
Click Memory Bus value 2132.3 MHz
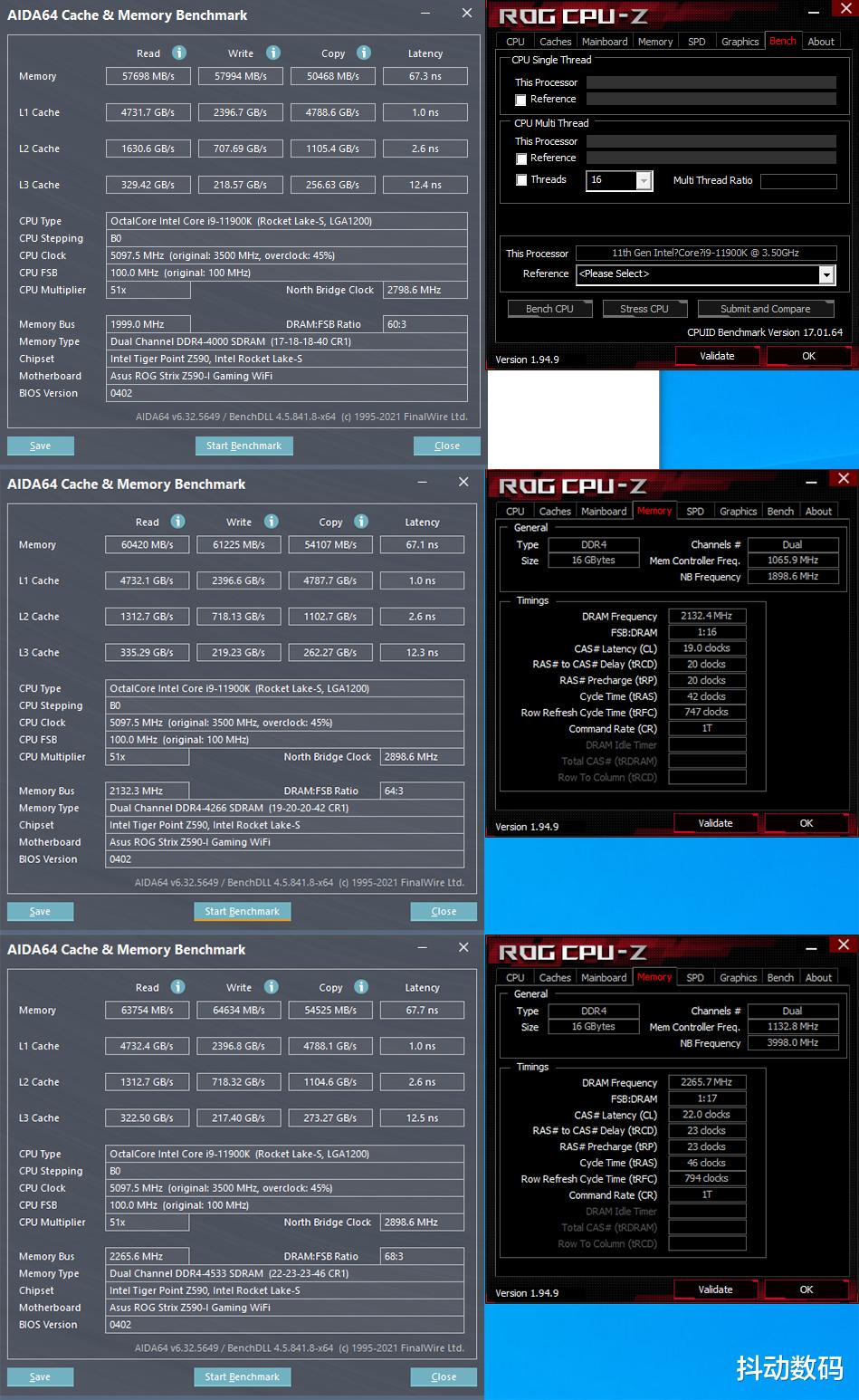click(x=148, y=791)
